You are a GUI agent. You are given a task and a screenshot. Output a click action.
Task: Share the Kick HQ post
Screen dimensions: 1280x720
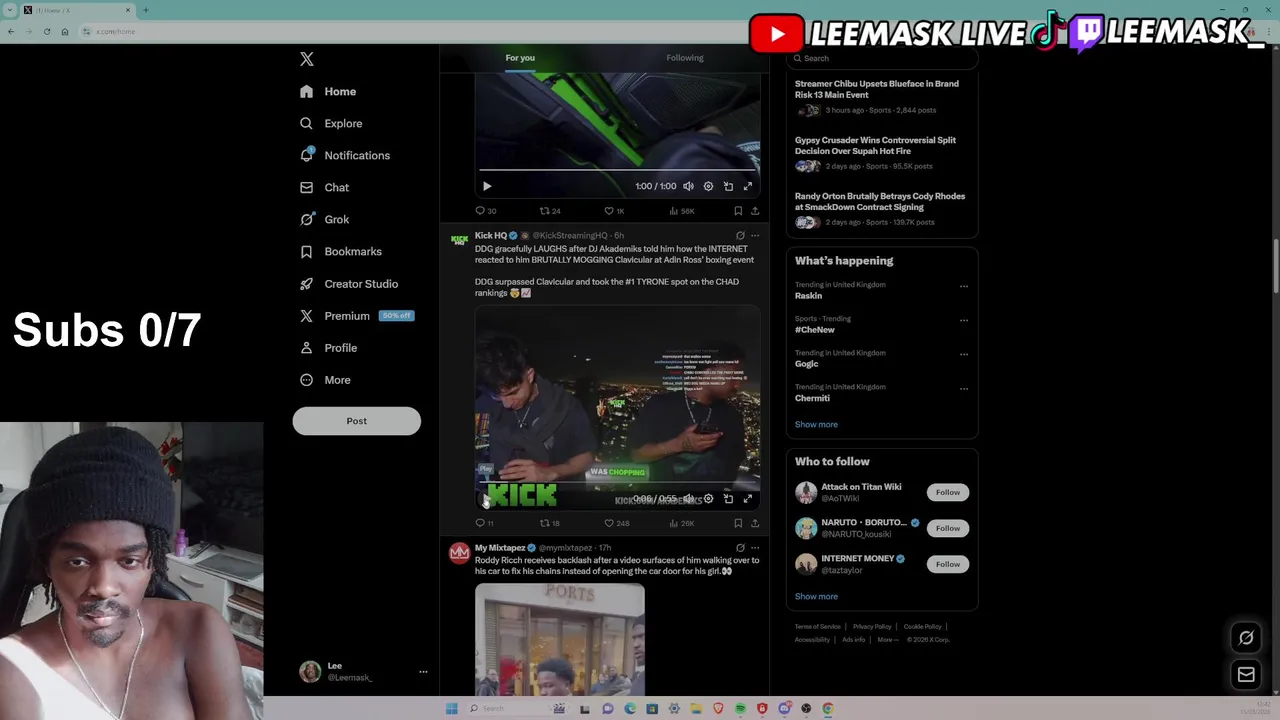tap(755, 523)
